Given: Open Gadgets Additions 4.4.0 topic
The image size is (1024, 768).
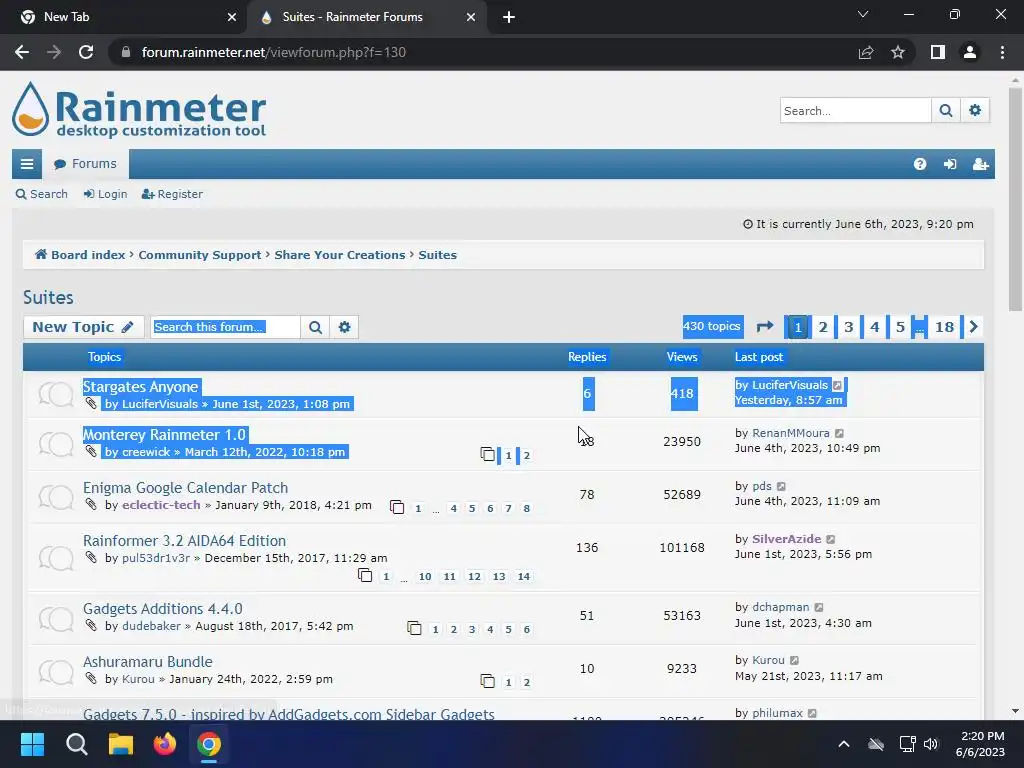Looking at the screenshot, I should (163, 609).
